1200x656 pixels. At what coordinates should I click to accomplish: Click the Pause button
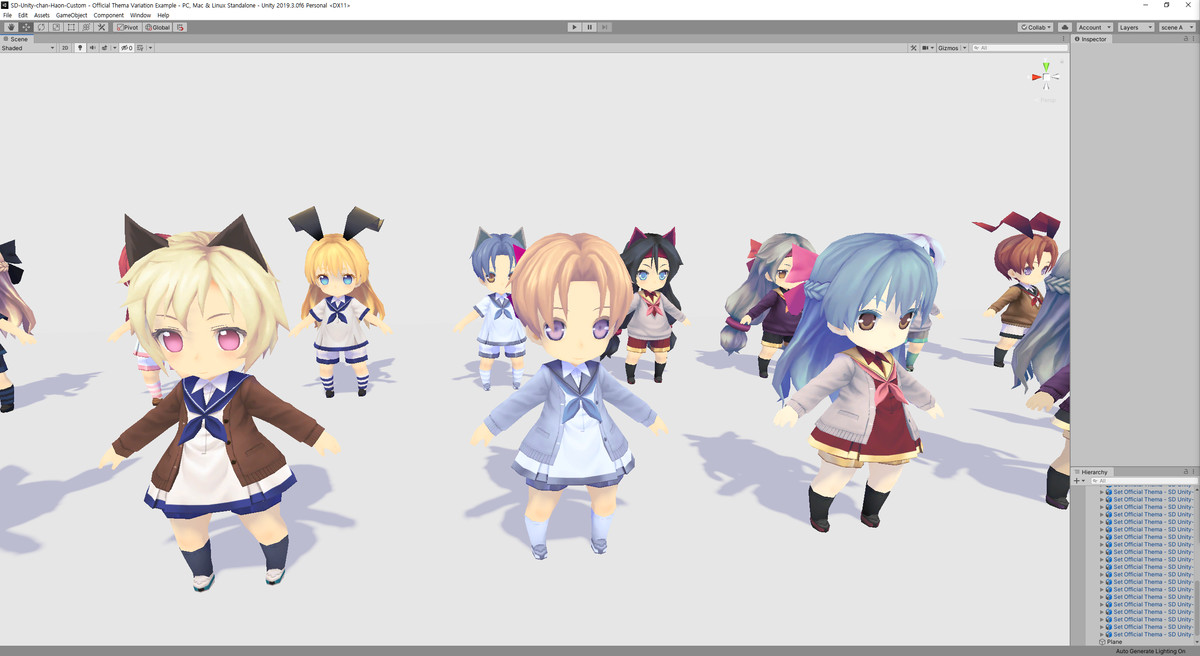[x=590, y=27]
